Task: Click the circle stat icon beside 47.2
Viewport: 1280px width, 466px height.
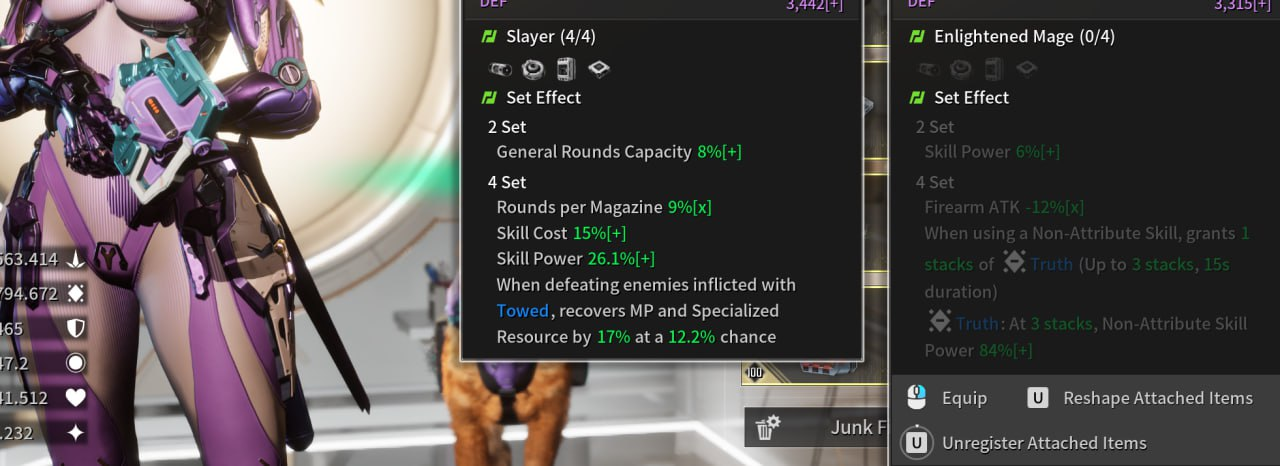Action: click(x=75, y=362)
